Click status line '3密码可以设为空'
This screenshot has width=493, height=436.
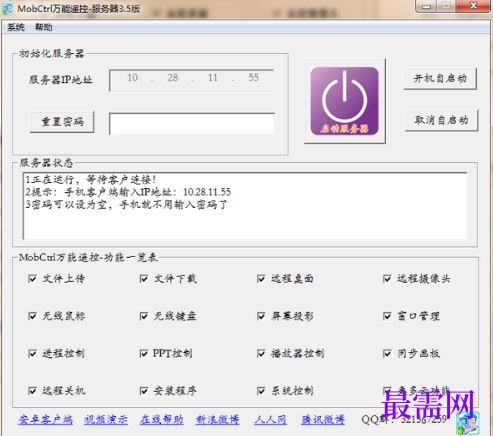[127, 204]
